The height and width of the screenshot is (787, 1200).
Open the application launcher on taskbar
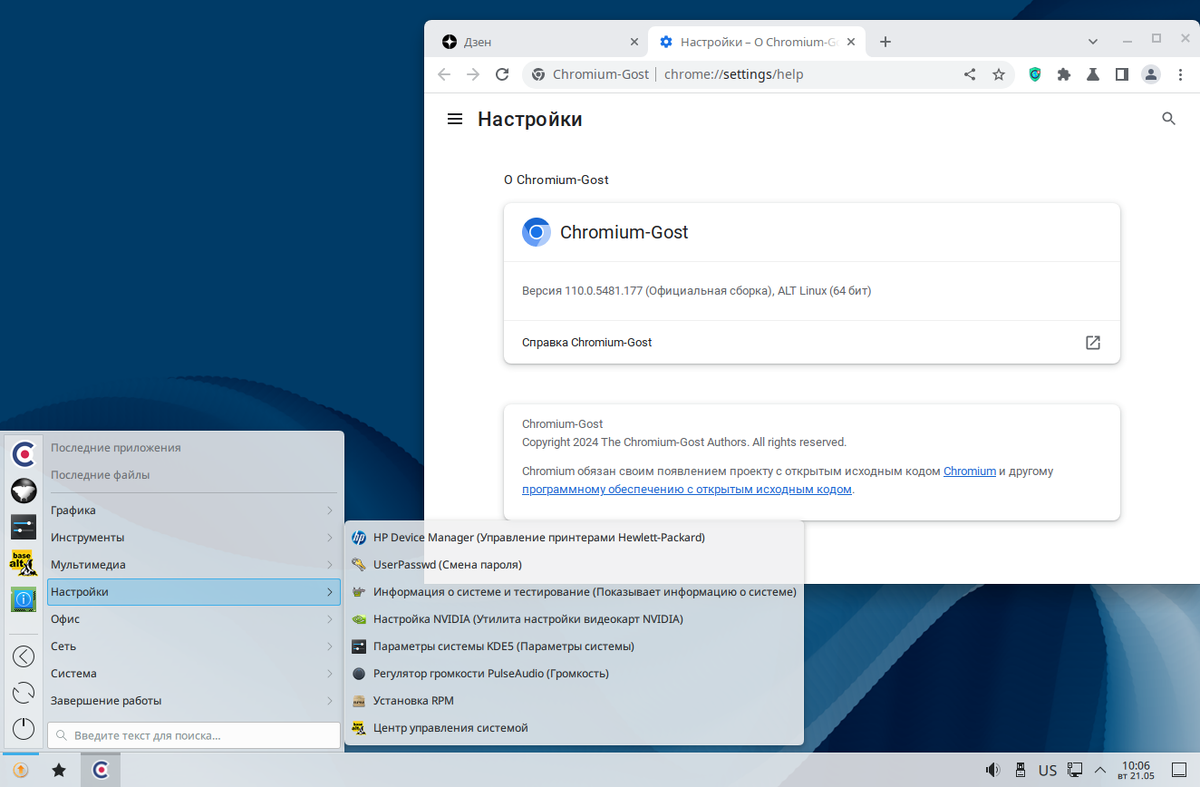20,770
